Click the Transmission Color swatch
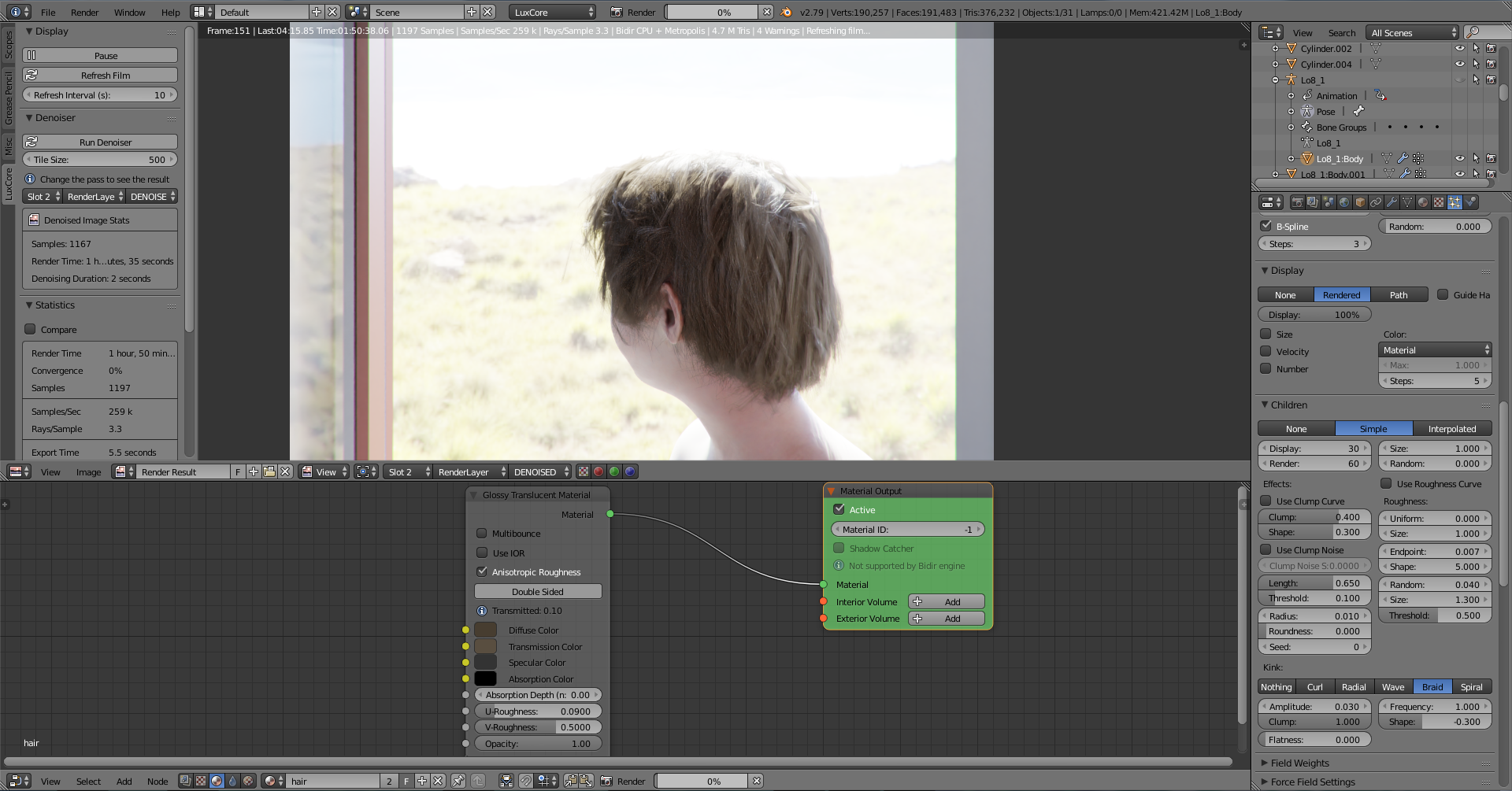Screen dimensions: 1512x791 [486, 646]
